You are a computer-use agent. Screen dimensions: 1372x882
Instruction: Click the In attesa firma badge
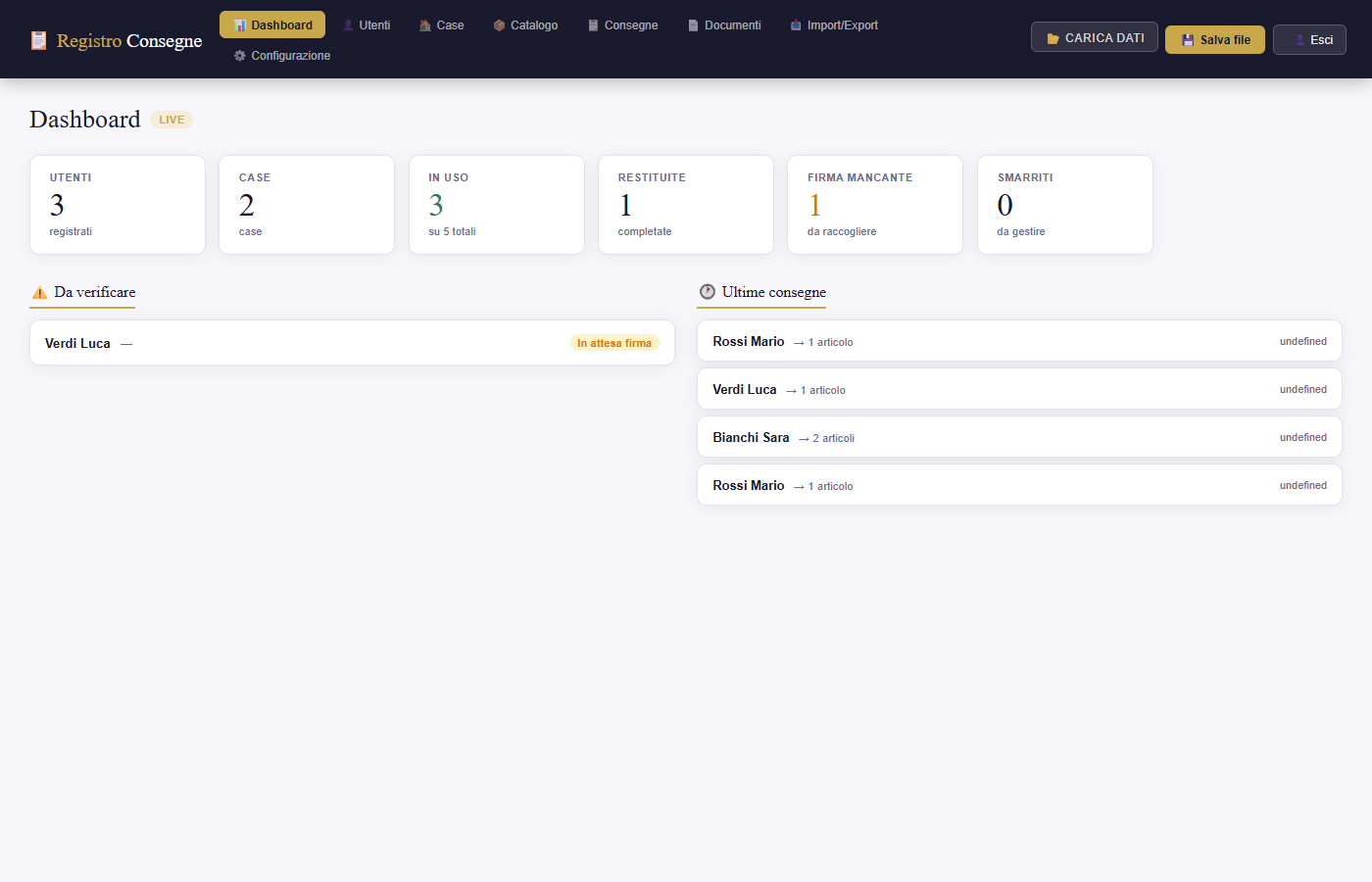[614, 343]
